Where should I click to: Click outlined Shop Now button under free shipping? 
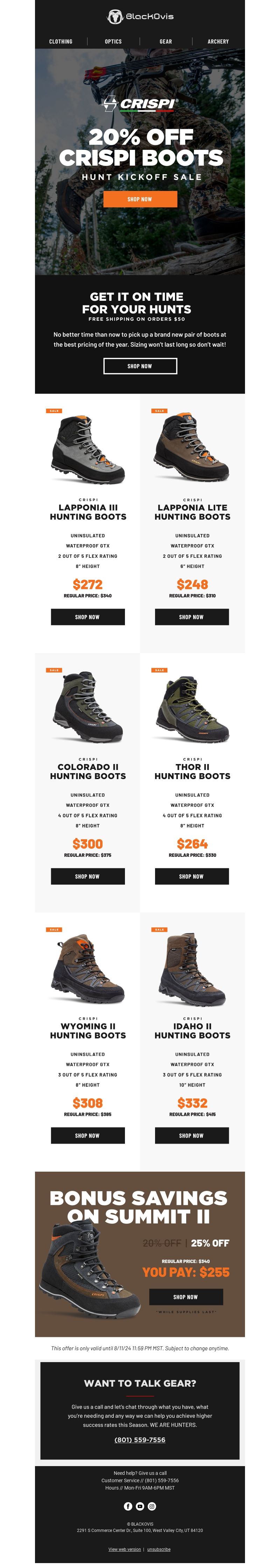(140, 366)
